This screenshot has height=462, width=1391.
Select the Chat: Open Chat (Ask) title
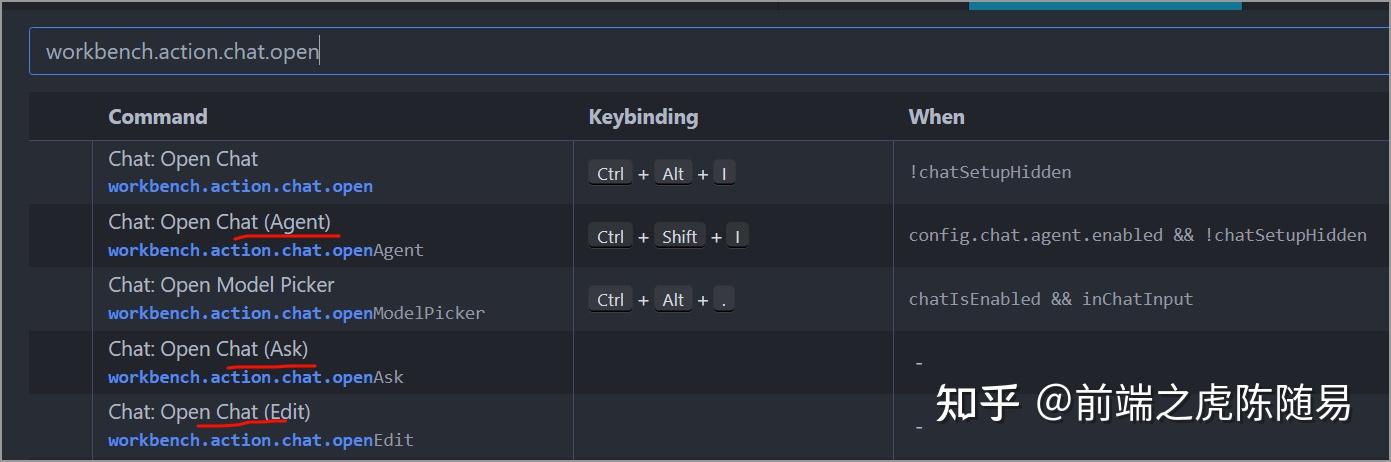(x=208, y=349)
